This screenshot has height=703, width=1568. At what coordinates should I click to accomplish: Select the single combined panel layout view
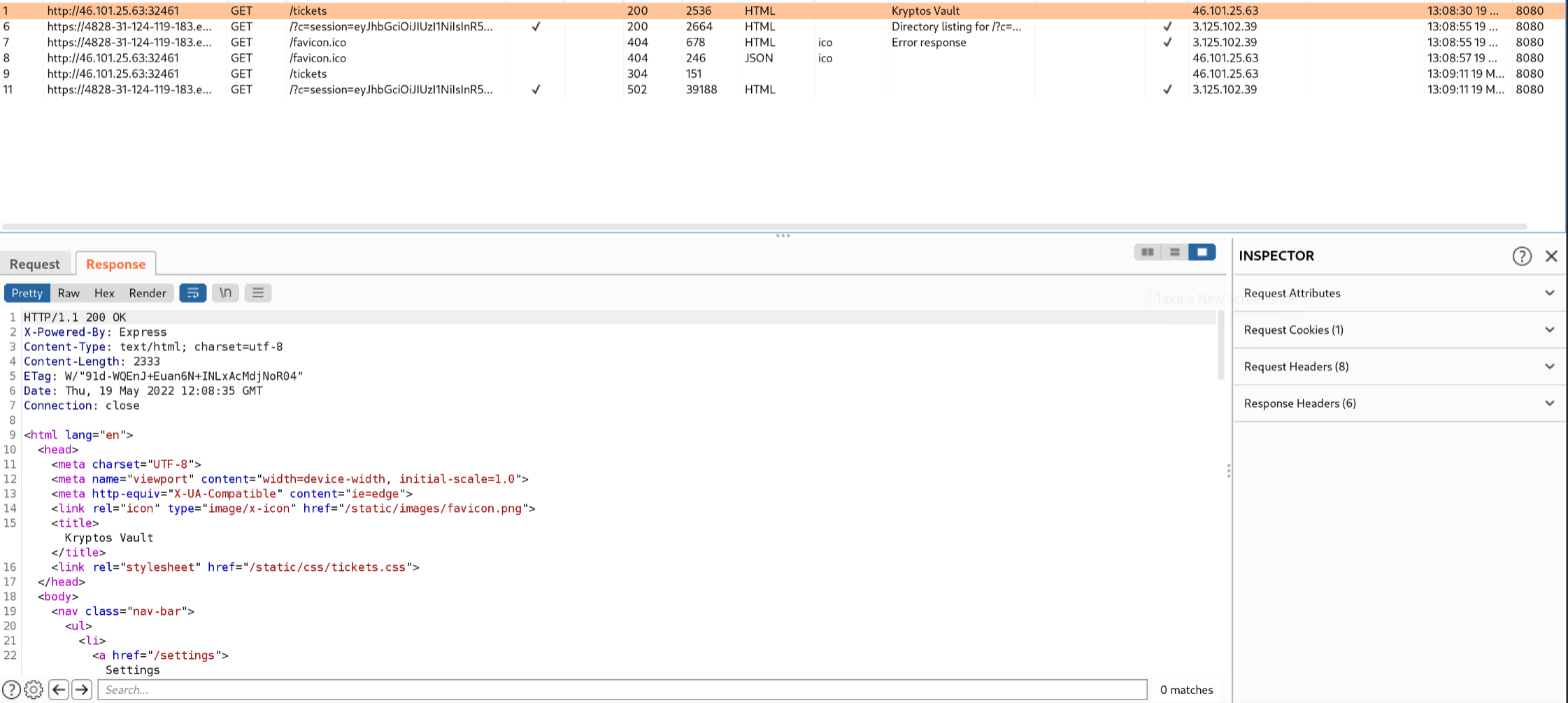tap(1202, 253)
